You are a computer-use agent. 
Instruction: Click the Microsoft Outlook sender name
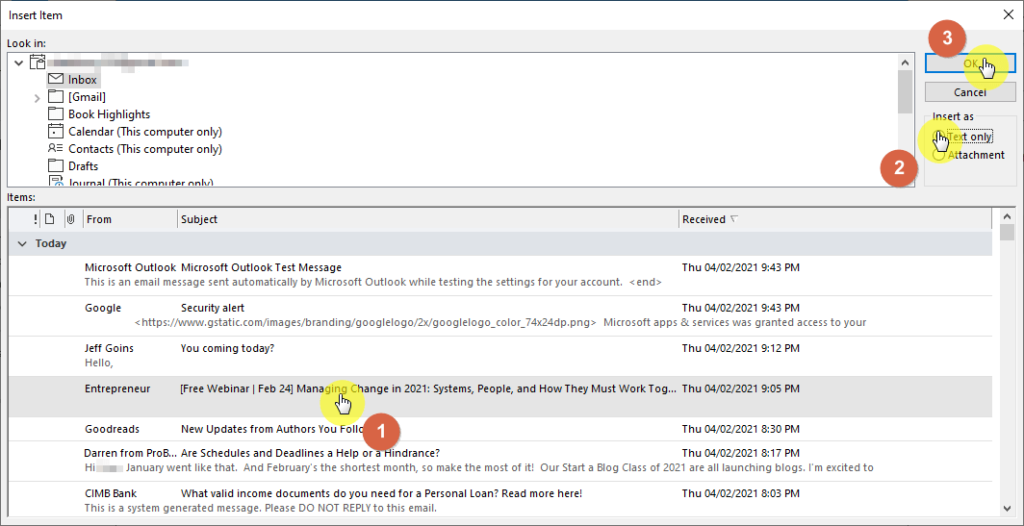pyautogui.click(x=130, y=267)
